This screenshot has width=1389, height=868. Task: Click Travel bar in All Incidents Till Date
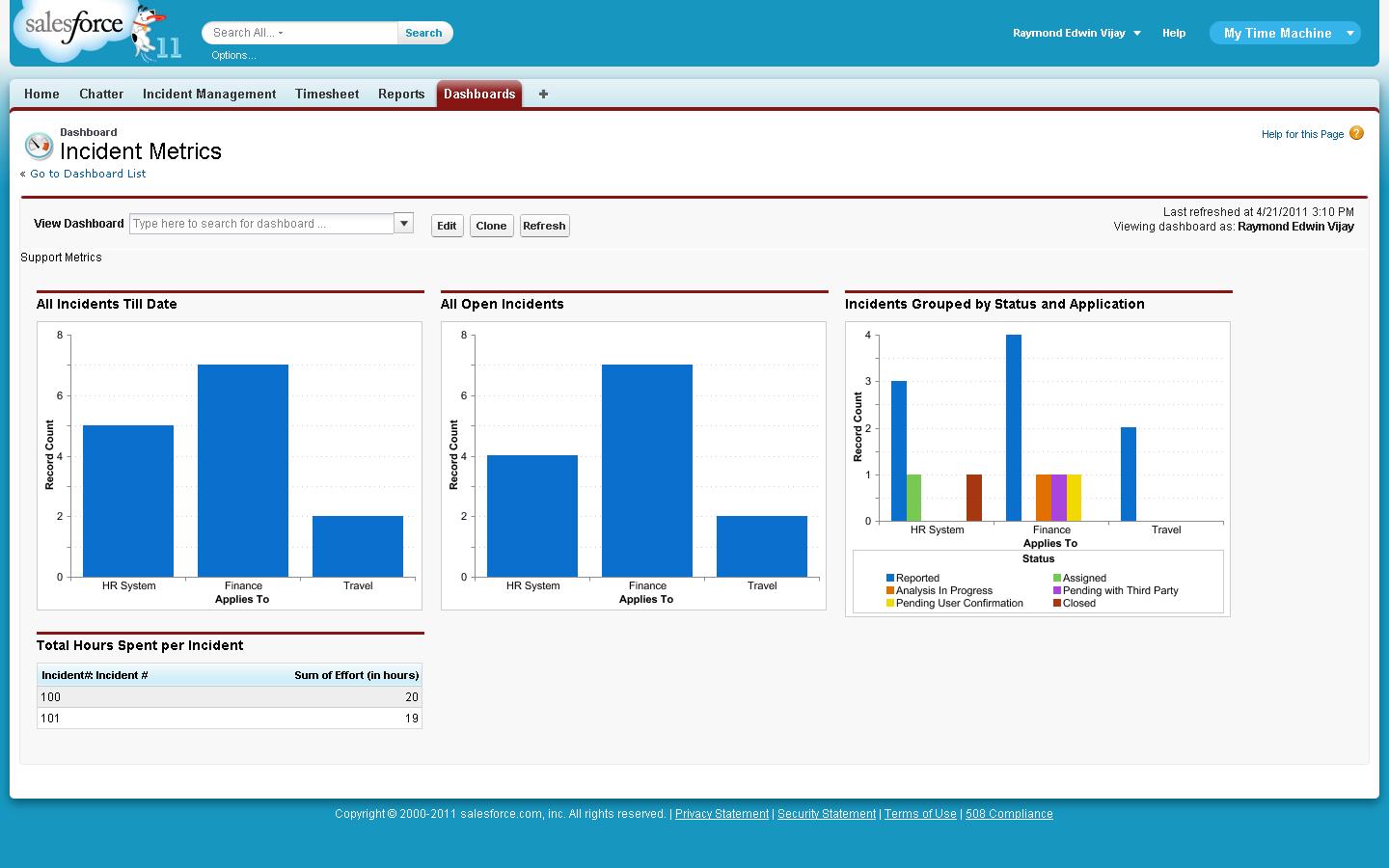[x=358, y=547]
